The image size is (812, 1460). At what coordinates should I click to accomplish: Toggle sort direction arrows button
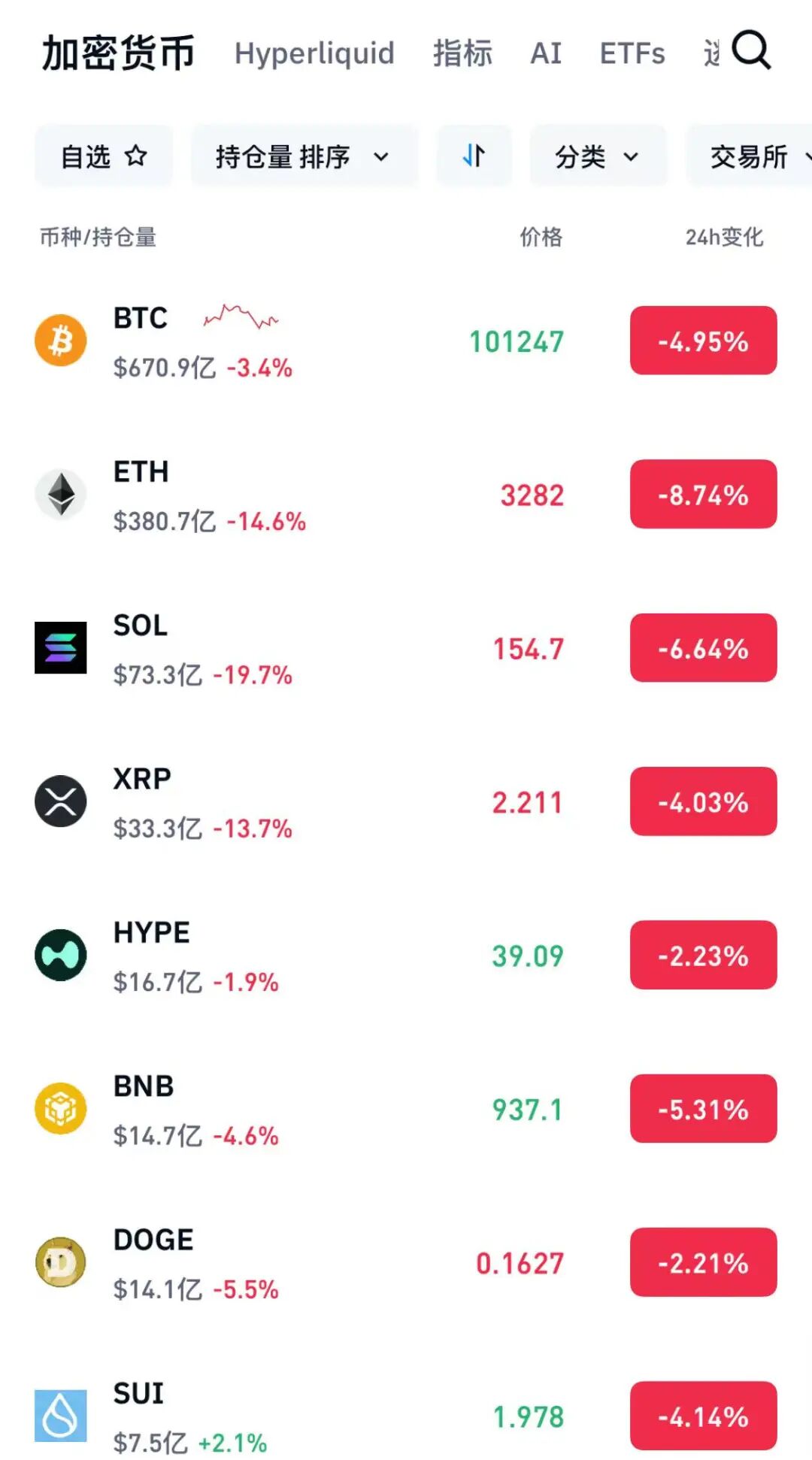click(474, 156)
